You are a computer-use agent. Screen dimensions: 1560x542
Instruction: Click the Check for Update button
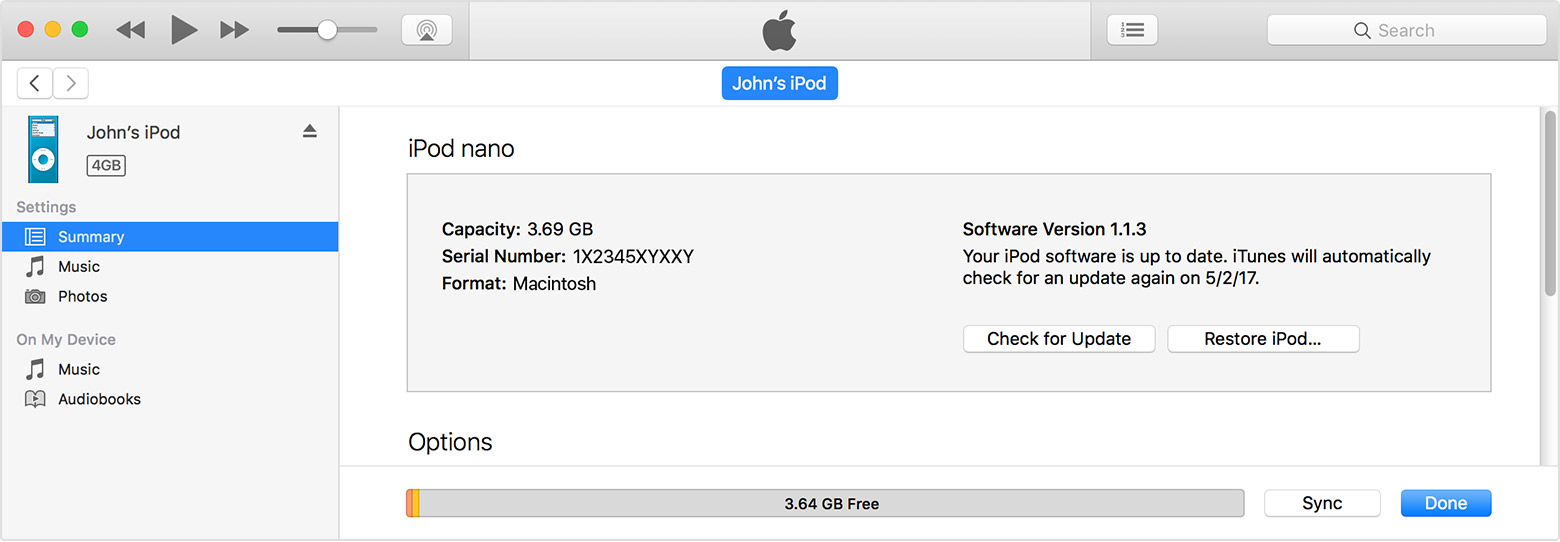click(1059, 339)
